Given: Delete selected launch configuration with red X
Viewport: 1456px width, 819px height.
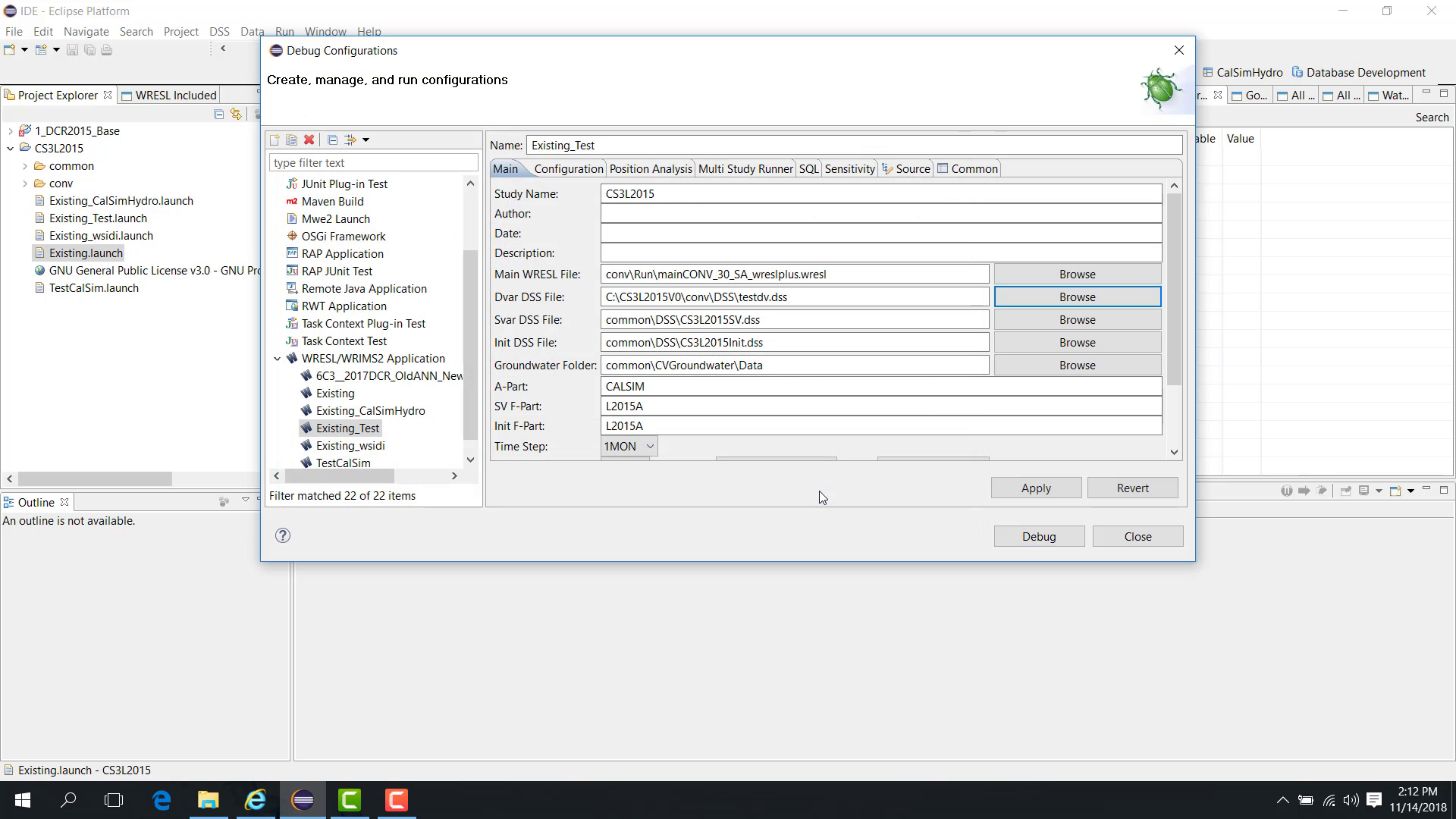Looking at the screenshot, I should (309, 140).
